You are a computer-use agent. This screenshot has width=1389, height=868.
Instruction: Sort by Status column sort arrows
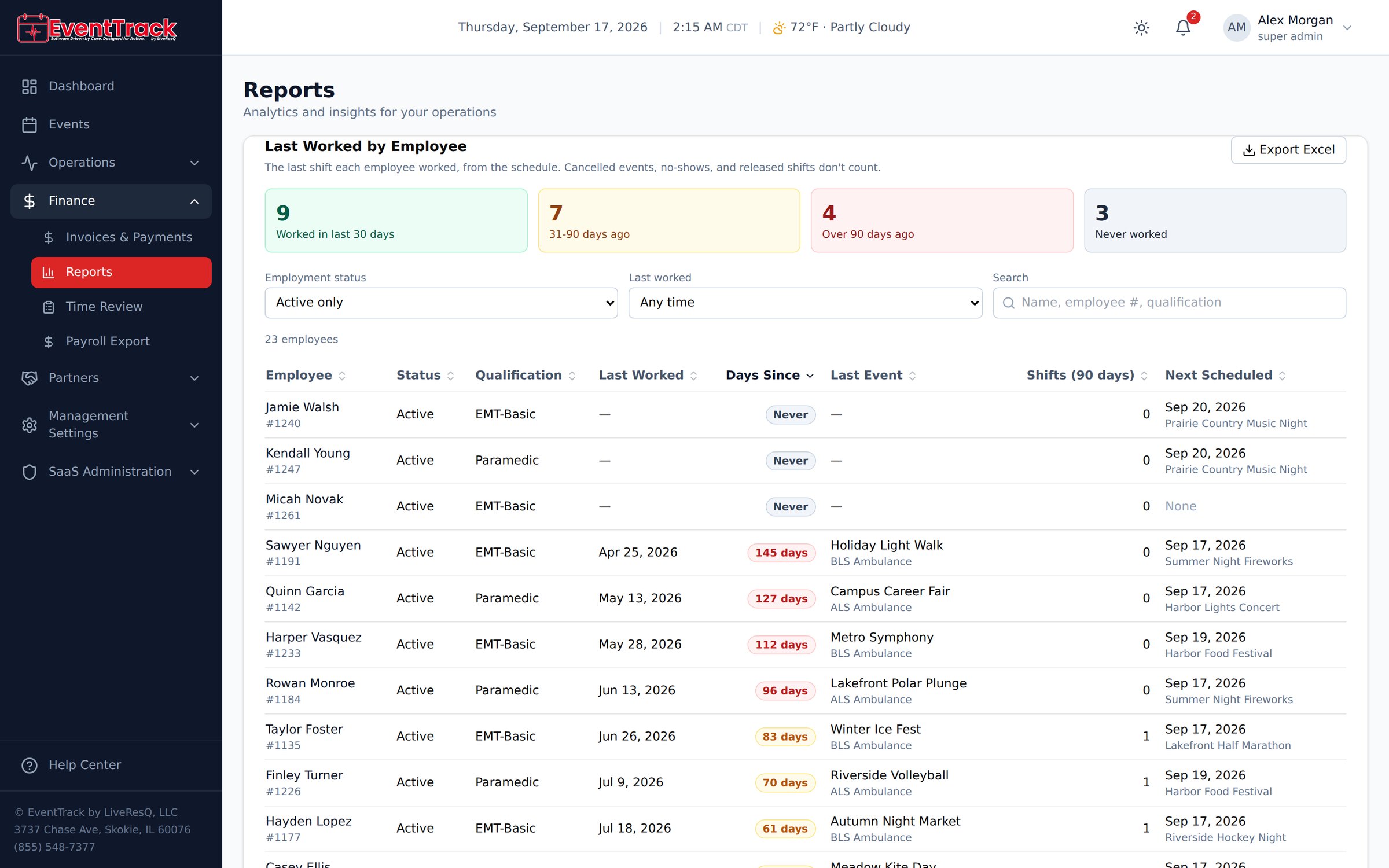pyautogui.click(x=450, y=376)
